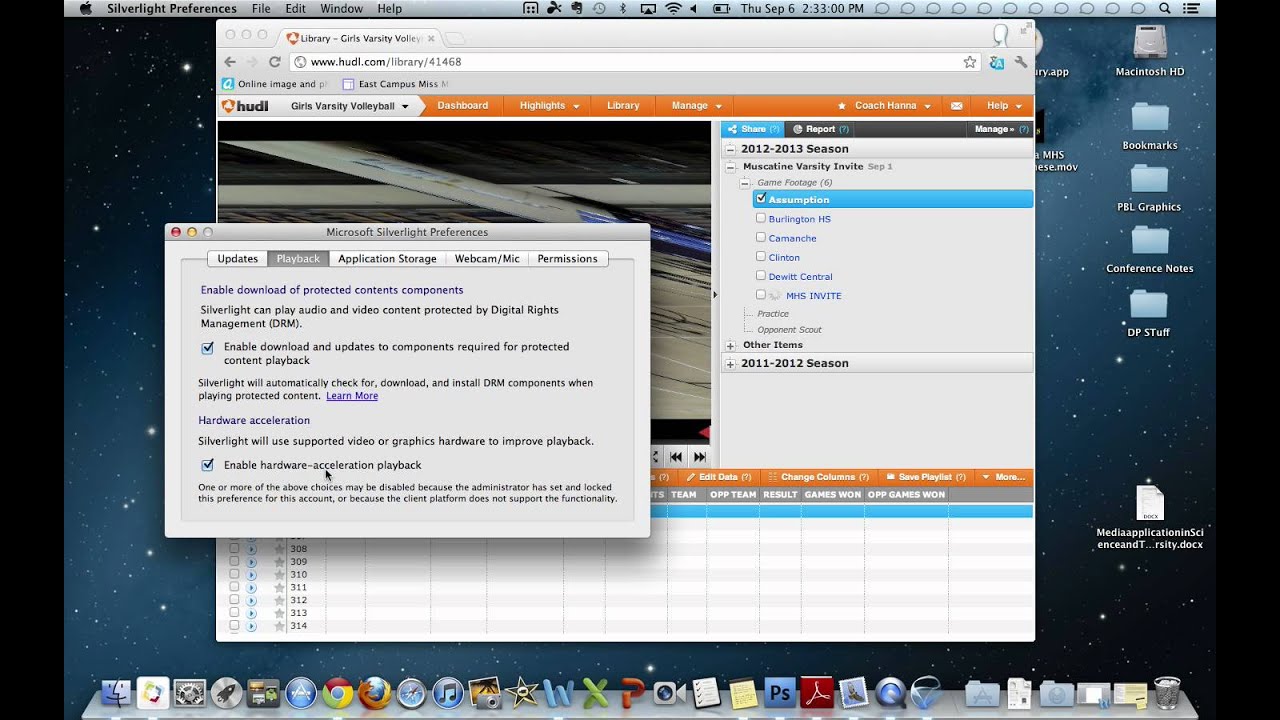This screenshot has width=1280, height=720.
Task: Open Safari from the Dock
Action: 412,693
